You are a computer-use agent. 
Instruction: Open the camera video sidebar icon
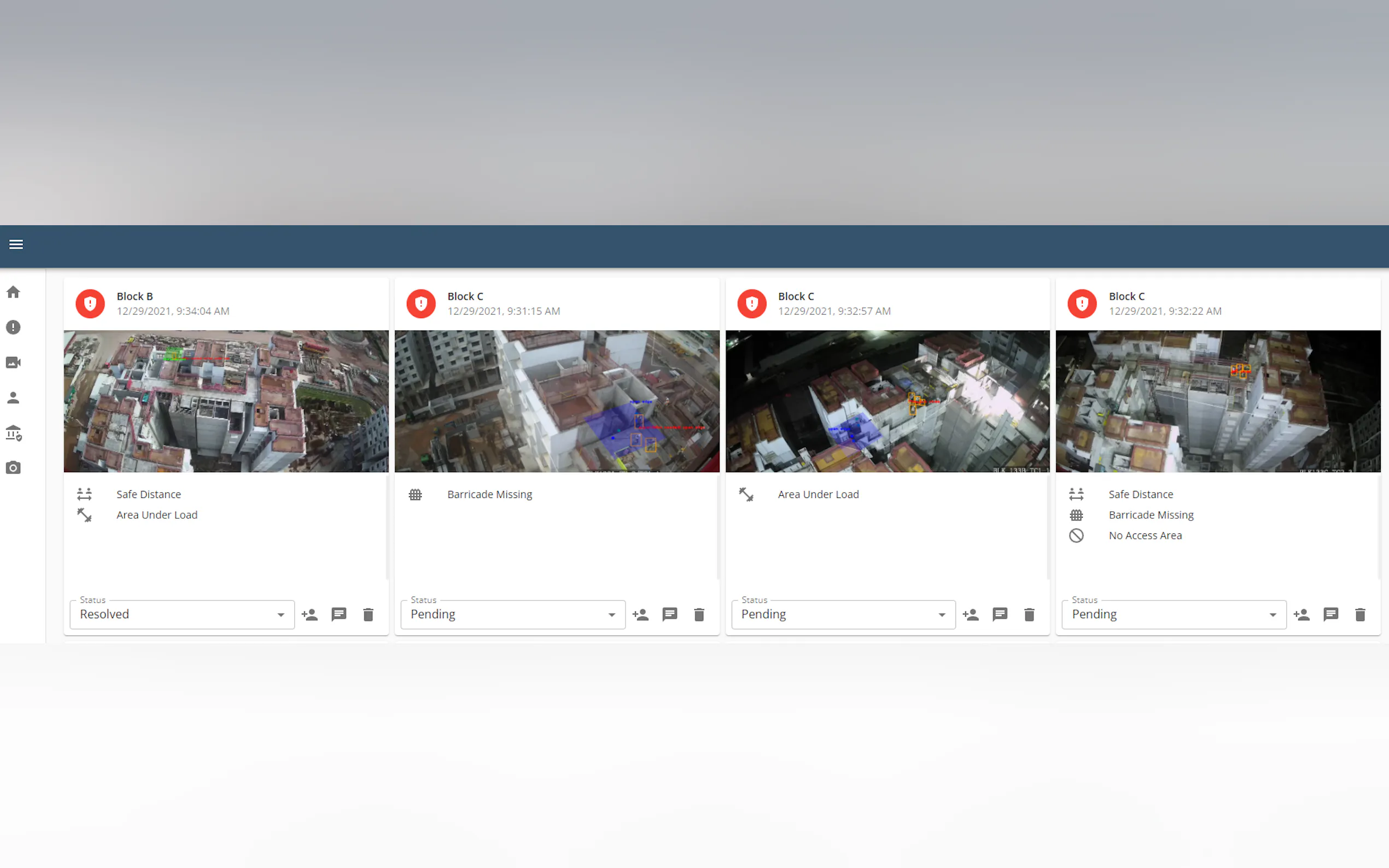(13, 362)
